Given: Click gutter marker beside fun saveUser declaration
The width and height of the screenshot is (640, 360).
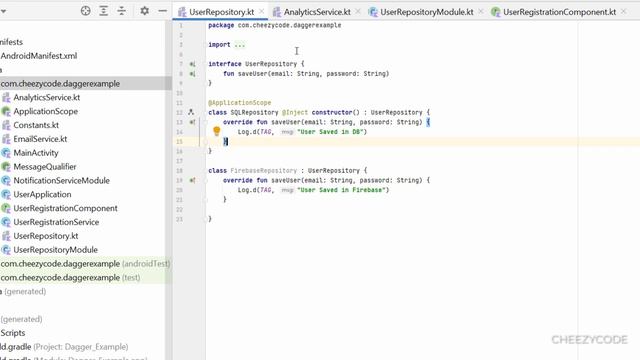Looking at the screenshot, I should [192, 74].
